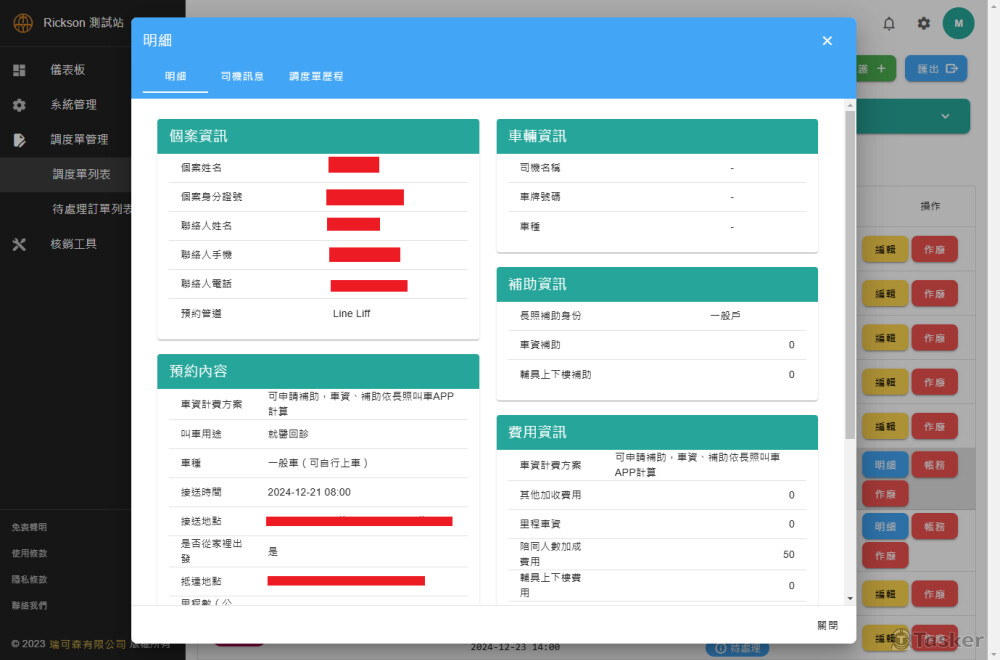This screenshot has height=660, width=1000.
Task: Click the 核銷工具 wrench icon
Action: coord(19,244)
